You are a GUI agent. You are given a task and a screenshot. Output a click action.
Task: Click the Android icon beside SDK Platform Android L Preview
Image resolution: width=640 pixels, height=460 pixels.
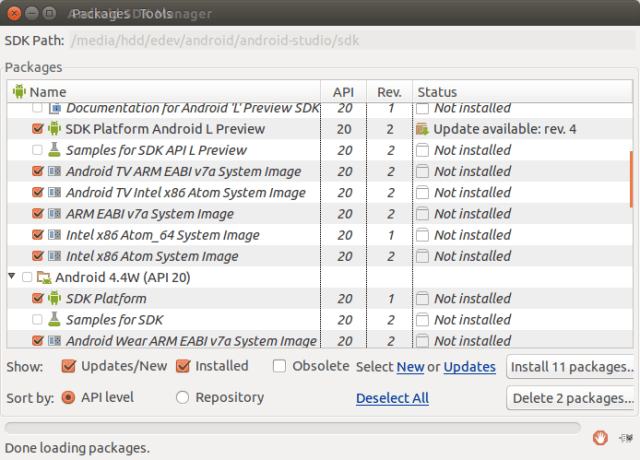54,129
